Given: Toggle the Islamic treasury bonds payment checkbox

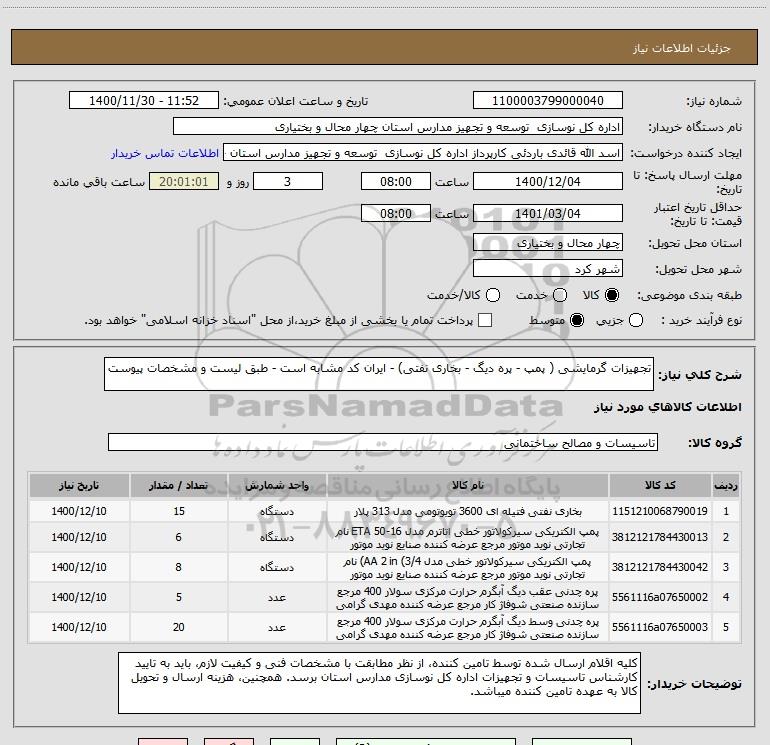Looking at the screenshot, I should (485, 320).
